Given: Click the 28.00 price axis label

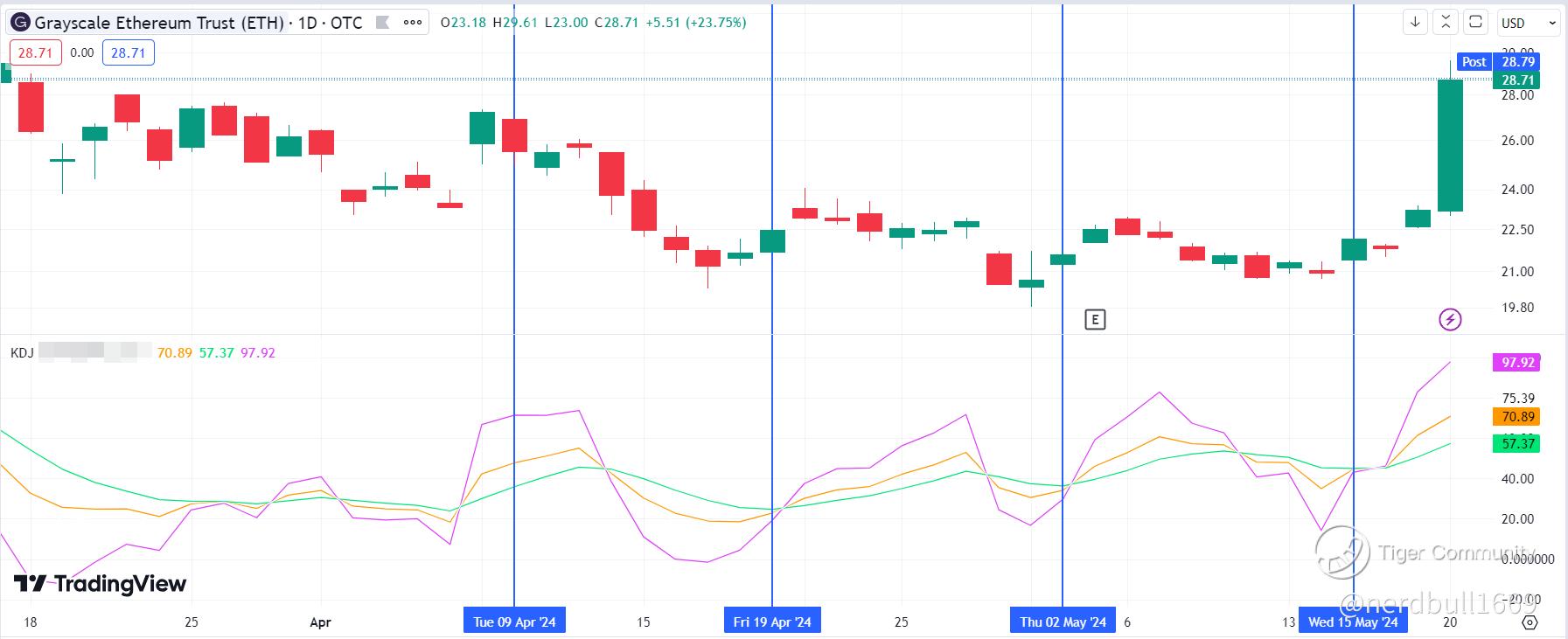Looking at the screenshot, I should pyautogui.click(x=1518, y=95).
